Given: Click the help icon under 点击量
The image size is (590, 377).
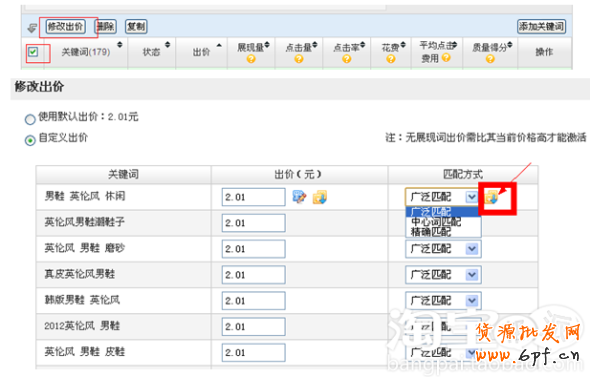Looking at the screenshot, I should (x=299, y=59).
